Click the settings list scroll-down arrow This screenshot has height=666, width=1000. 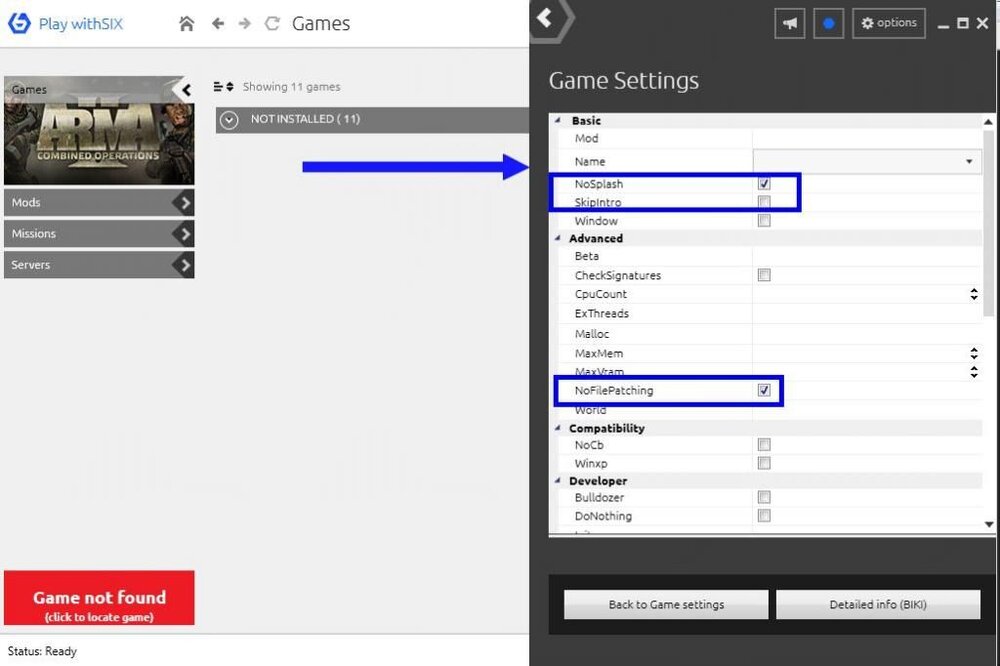coord(989,524)
